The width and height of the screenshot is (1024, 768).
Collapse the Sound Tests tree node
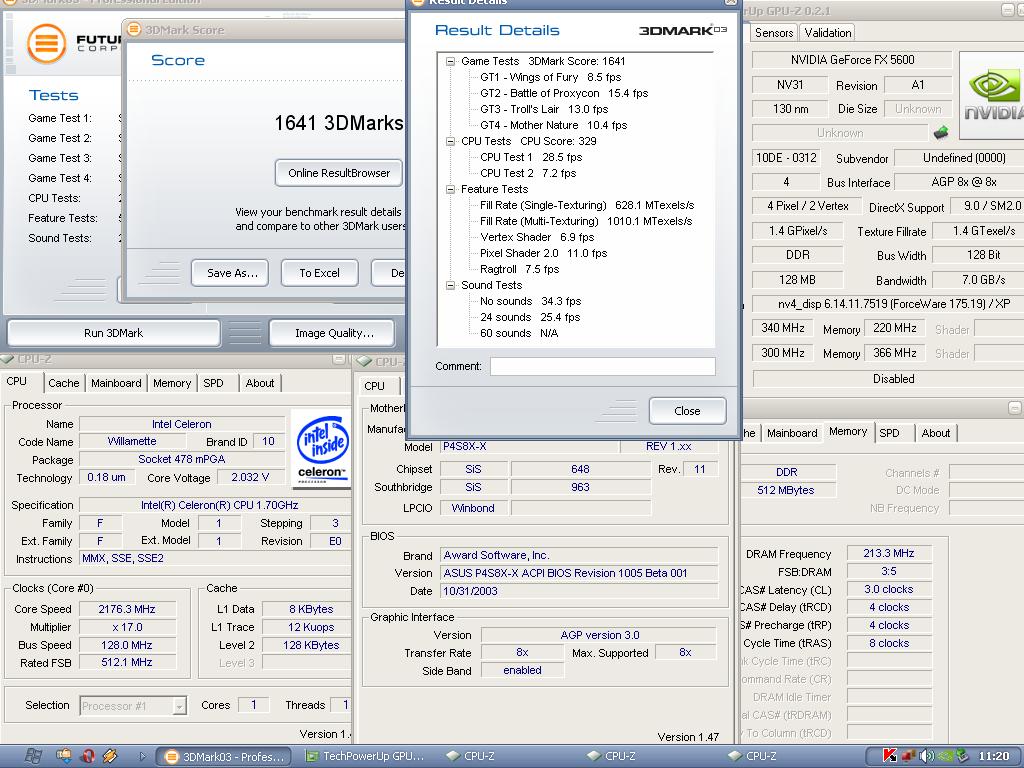450,285
